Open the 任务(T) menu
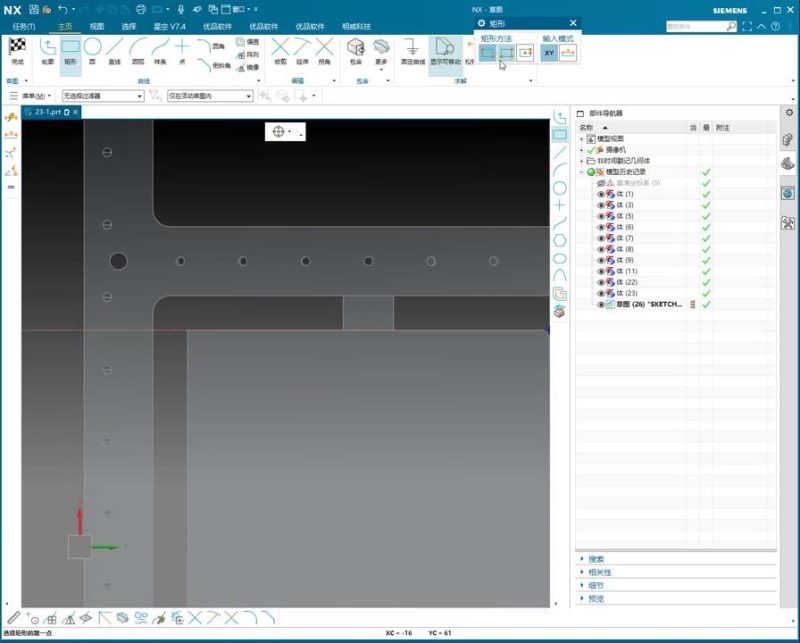Viewport: 800px width, 643px height. coord(20,26)
